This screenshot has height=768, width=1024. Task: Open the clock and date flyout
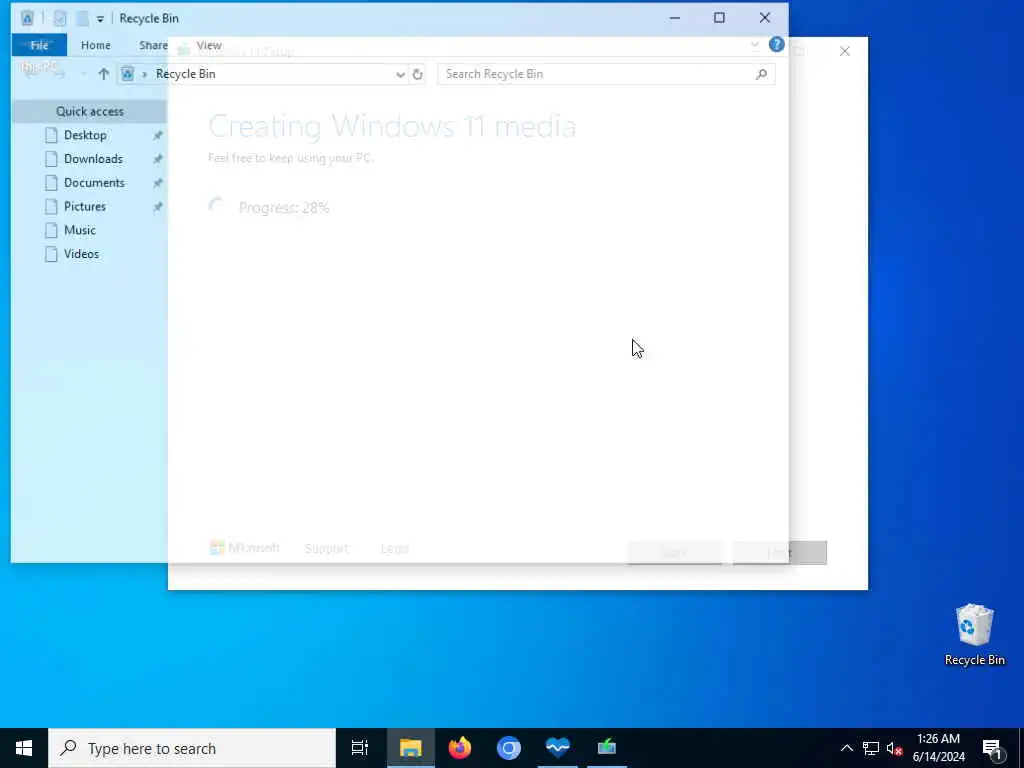point(938,748)
